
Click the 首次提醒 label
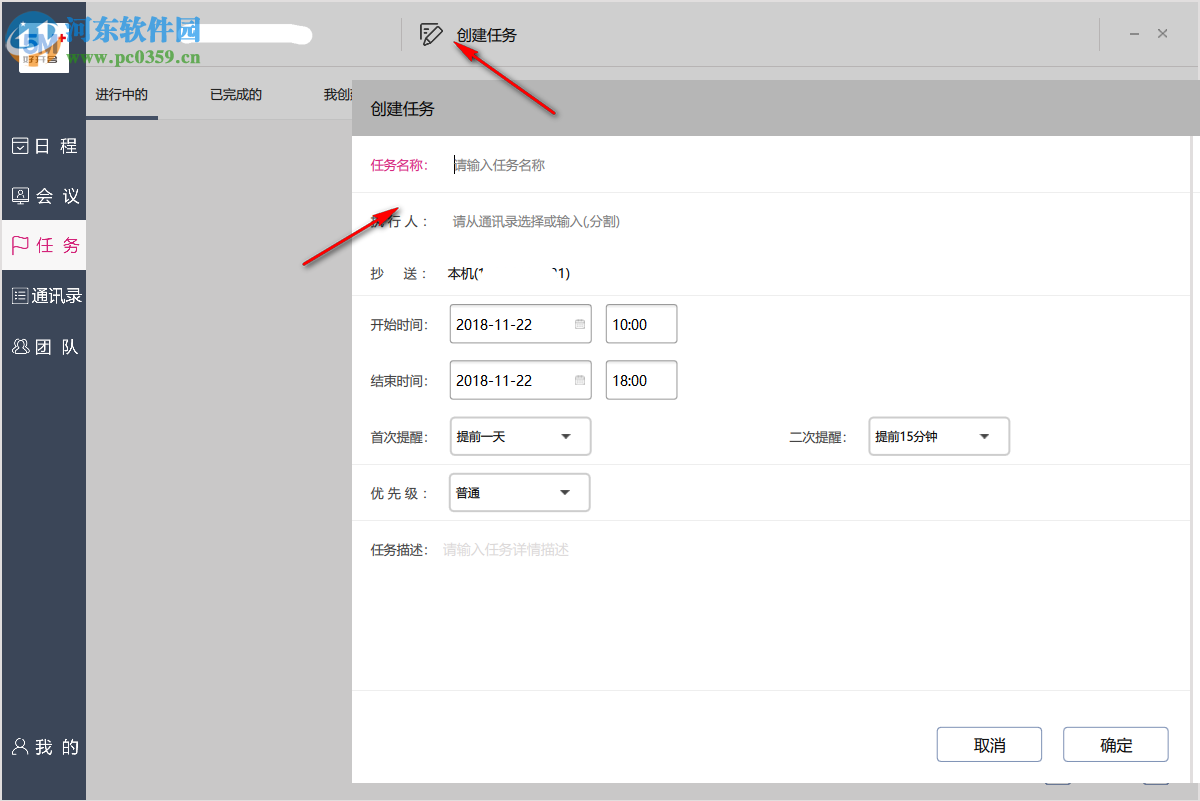pos(399,437)
